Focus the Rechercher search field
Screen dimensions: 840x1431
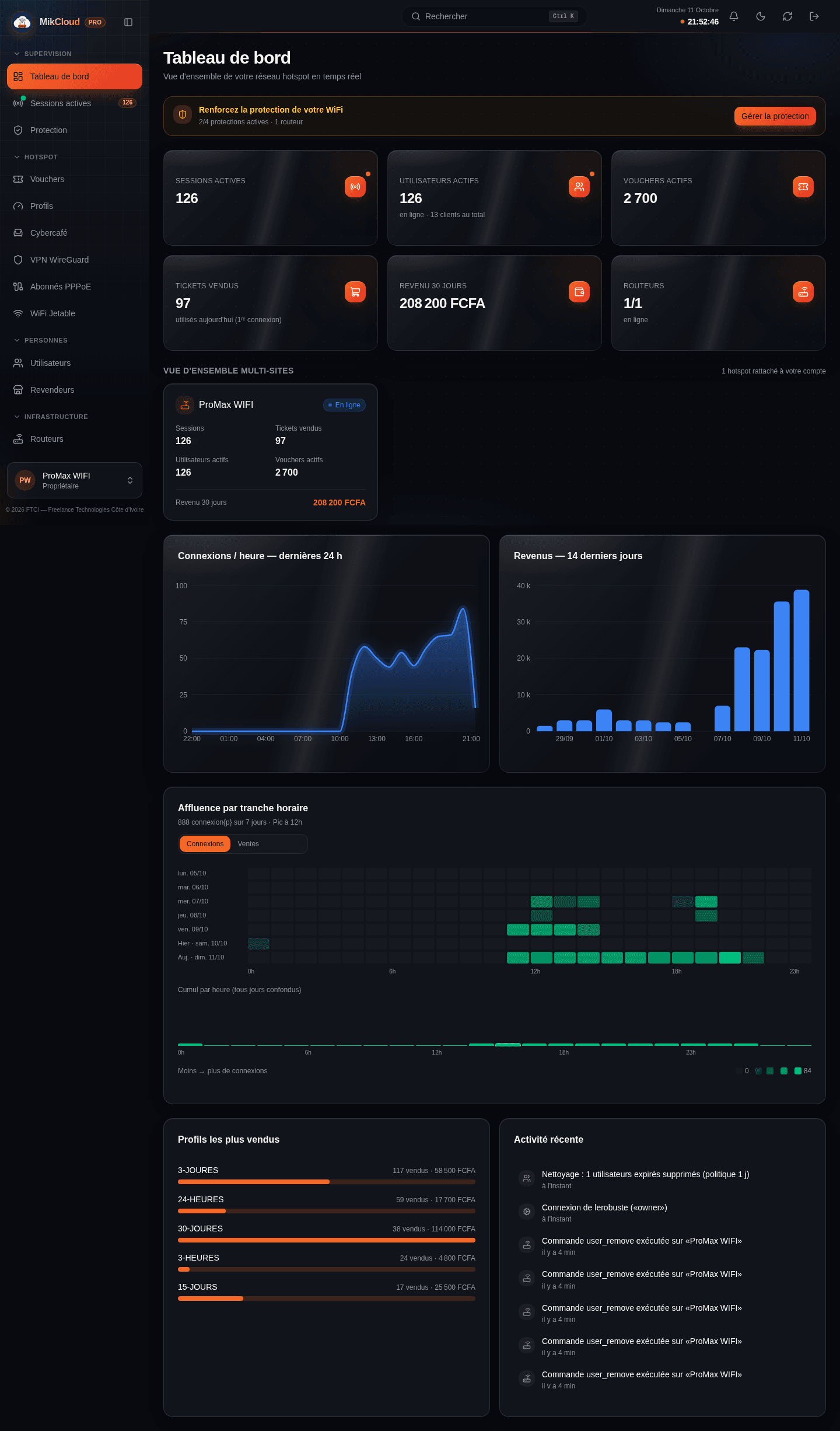click(x=494, y=16)
